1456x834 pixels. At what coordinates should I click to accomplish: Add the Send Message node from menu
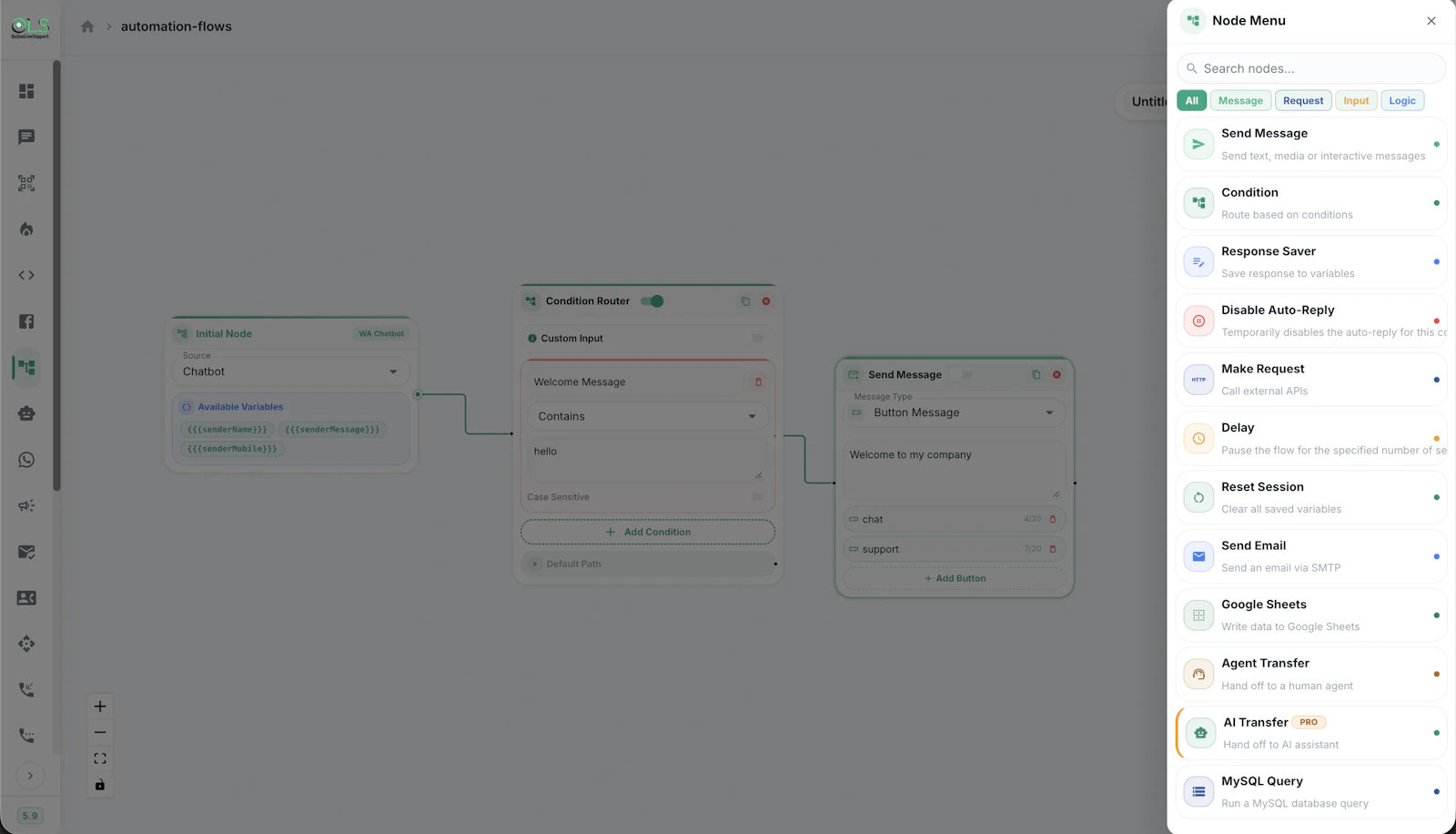coord(1311,144)
